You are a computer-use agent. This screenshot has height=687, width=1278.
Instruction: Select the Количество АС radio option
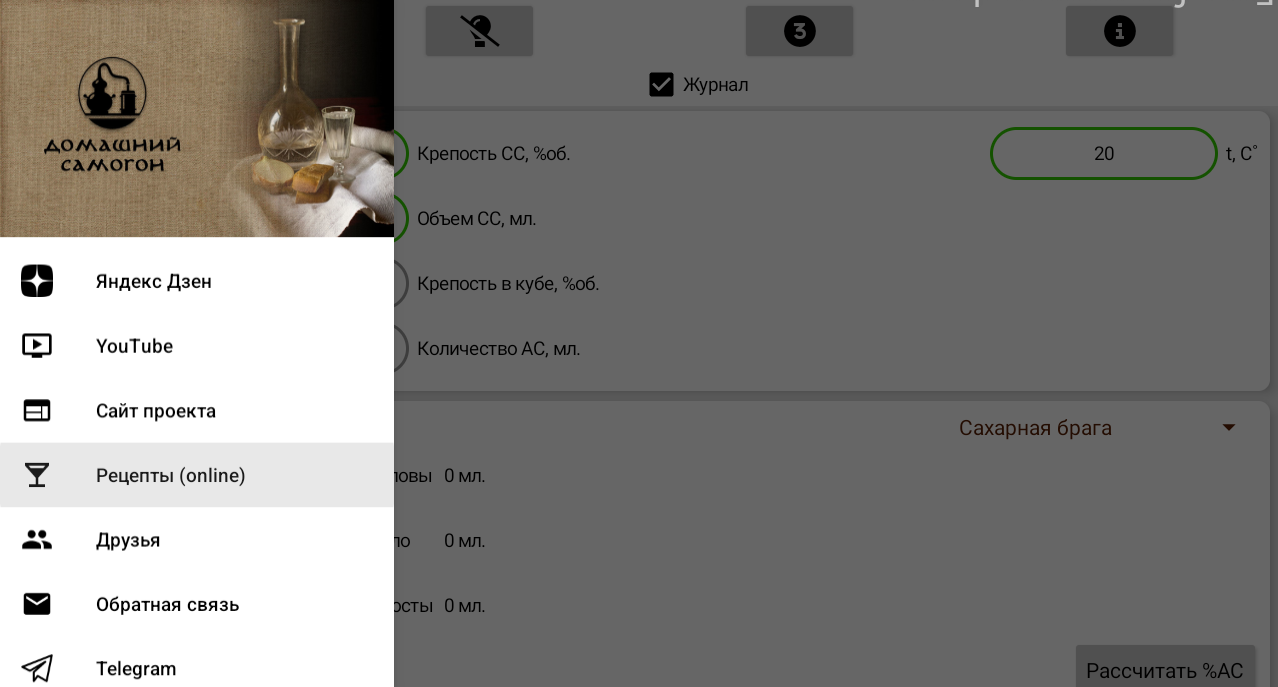pyautogui.click(x=400, y=349)
